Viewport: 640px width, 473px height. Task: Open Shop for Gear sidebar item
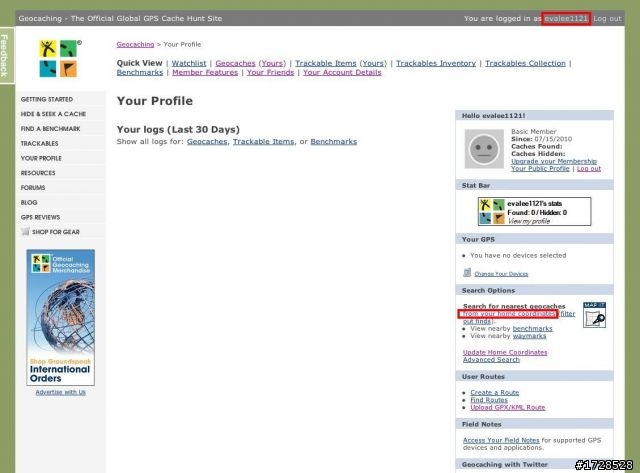tap(56, 232)
